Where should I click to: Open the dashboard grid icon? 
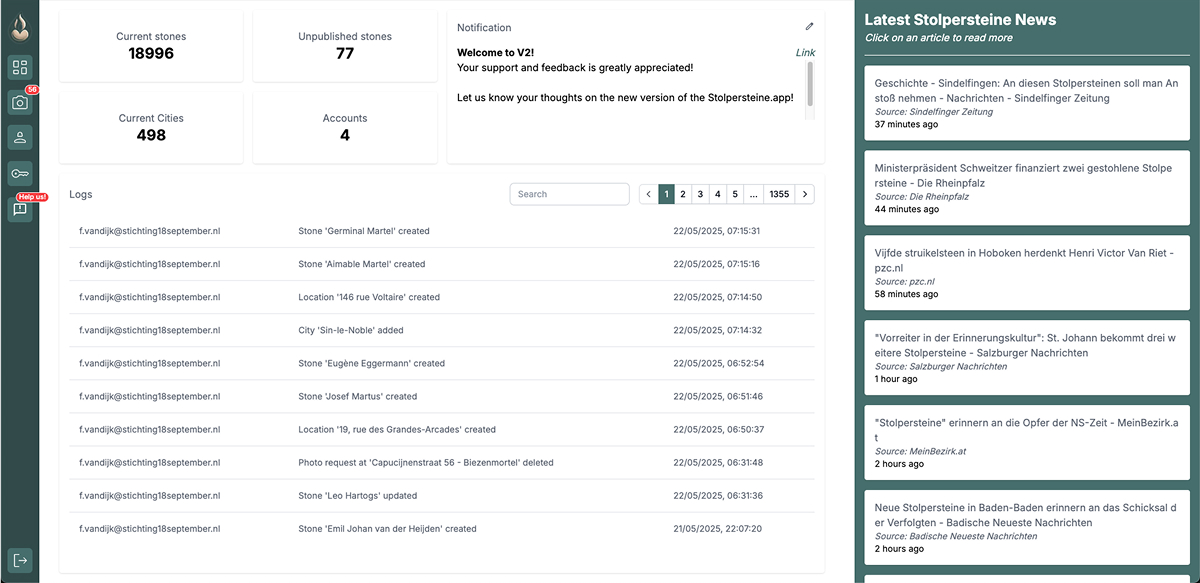(20, 67)
